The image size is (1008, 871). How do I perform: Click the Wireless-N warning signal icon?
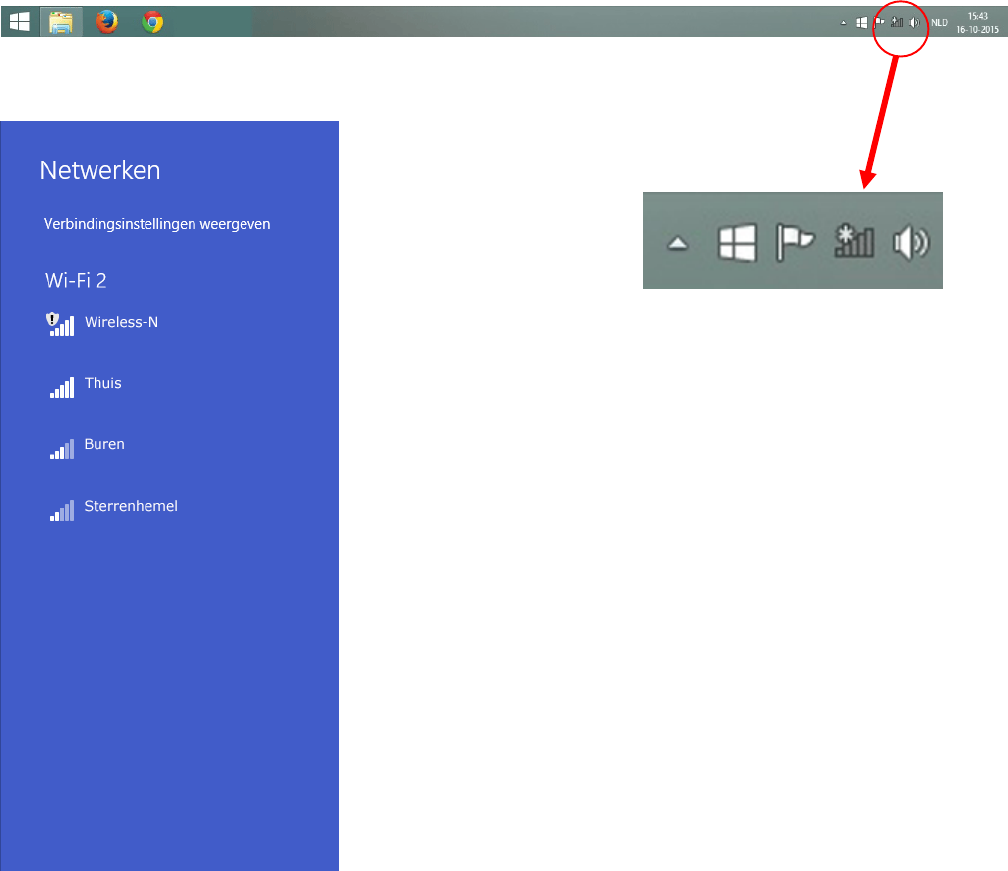point(60,324)
